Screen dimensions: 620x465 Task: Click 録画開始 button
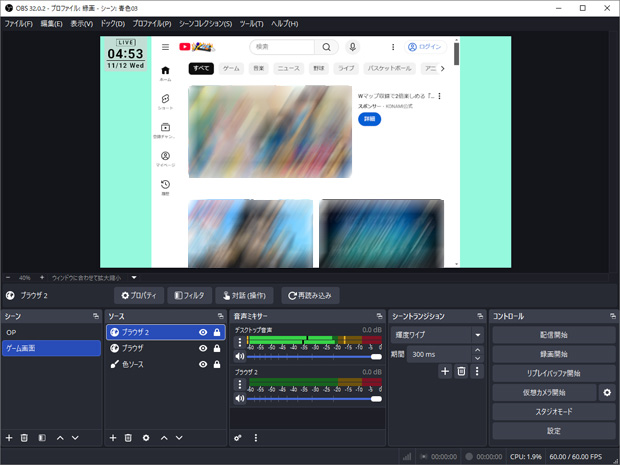coord(554,354)
